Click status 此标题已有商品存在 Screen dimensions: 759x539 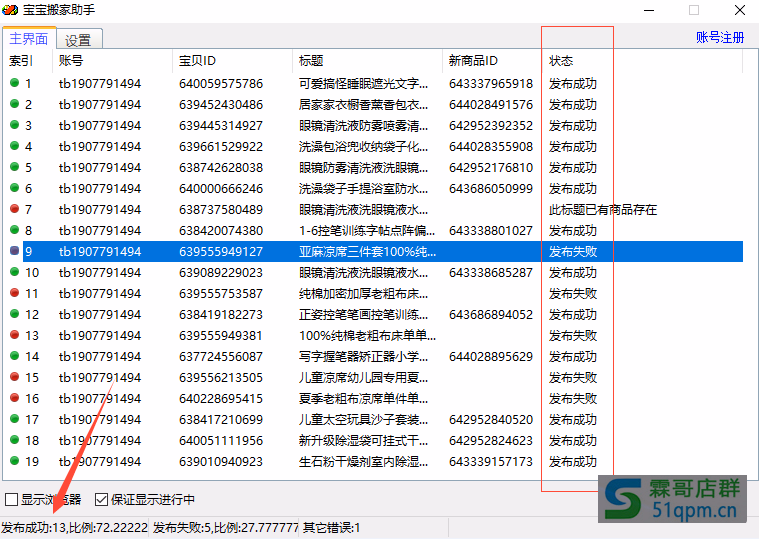coord(603,210)
